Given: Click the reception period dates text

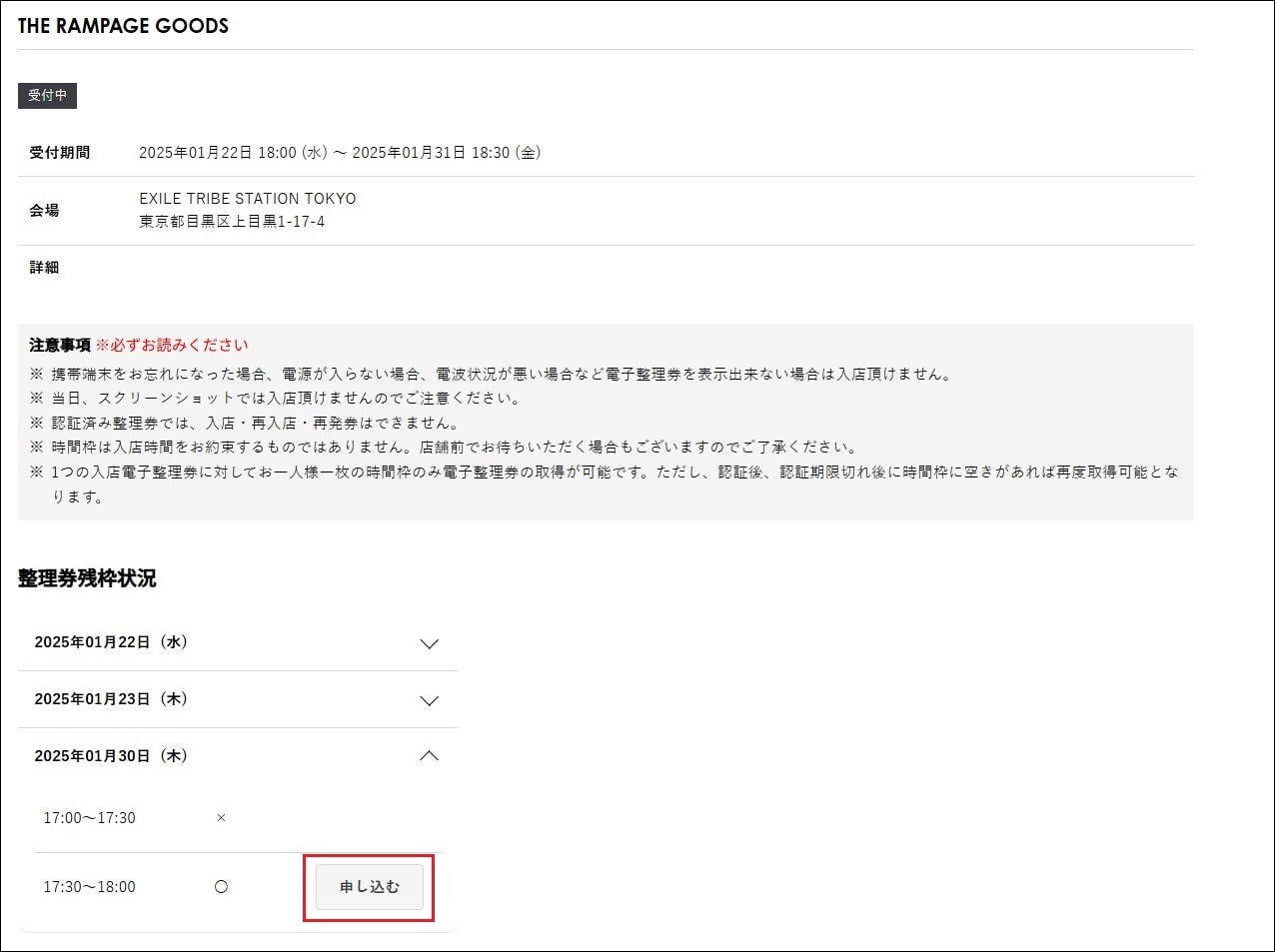Looking at the screenshot, I should (x=340, y=153).
